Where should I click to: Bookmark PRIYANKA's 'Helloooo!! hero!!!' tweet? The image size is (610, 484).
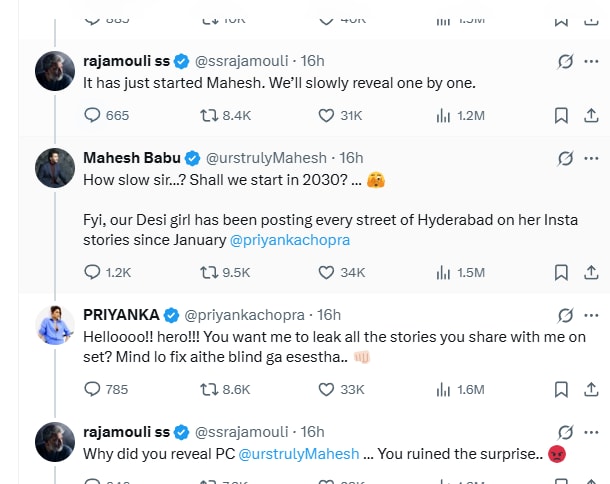[562, 389]
